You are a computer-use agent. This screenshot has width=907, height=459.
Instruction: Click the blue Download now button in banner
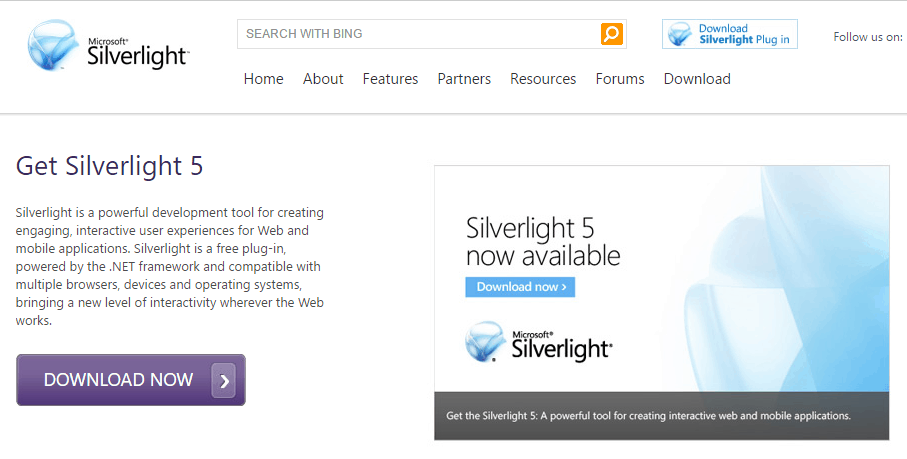coord(520,287)
